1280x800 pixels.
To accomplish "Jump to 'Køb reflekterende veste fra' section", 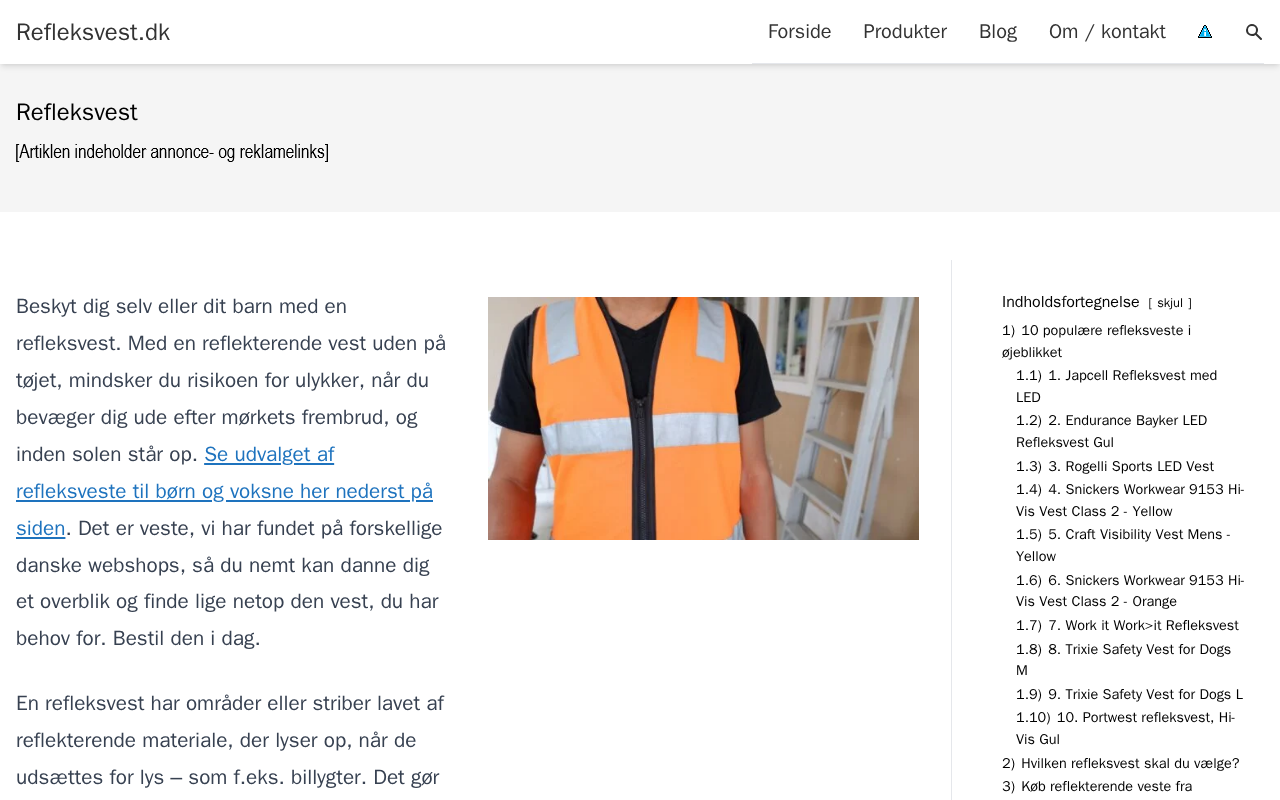I will click(1097, 786).
